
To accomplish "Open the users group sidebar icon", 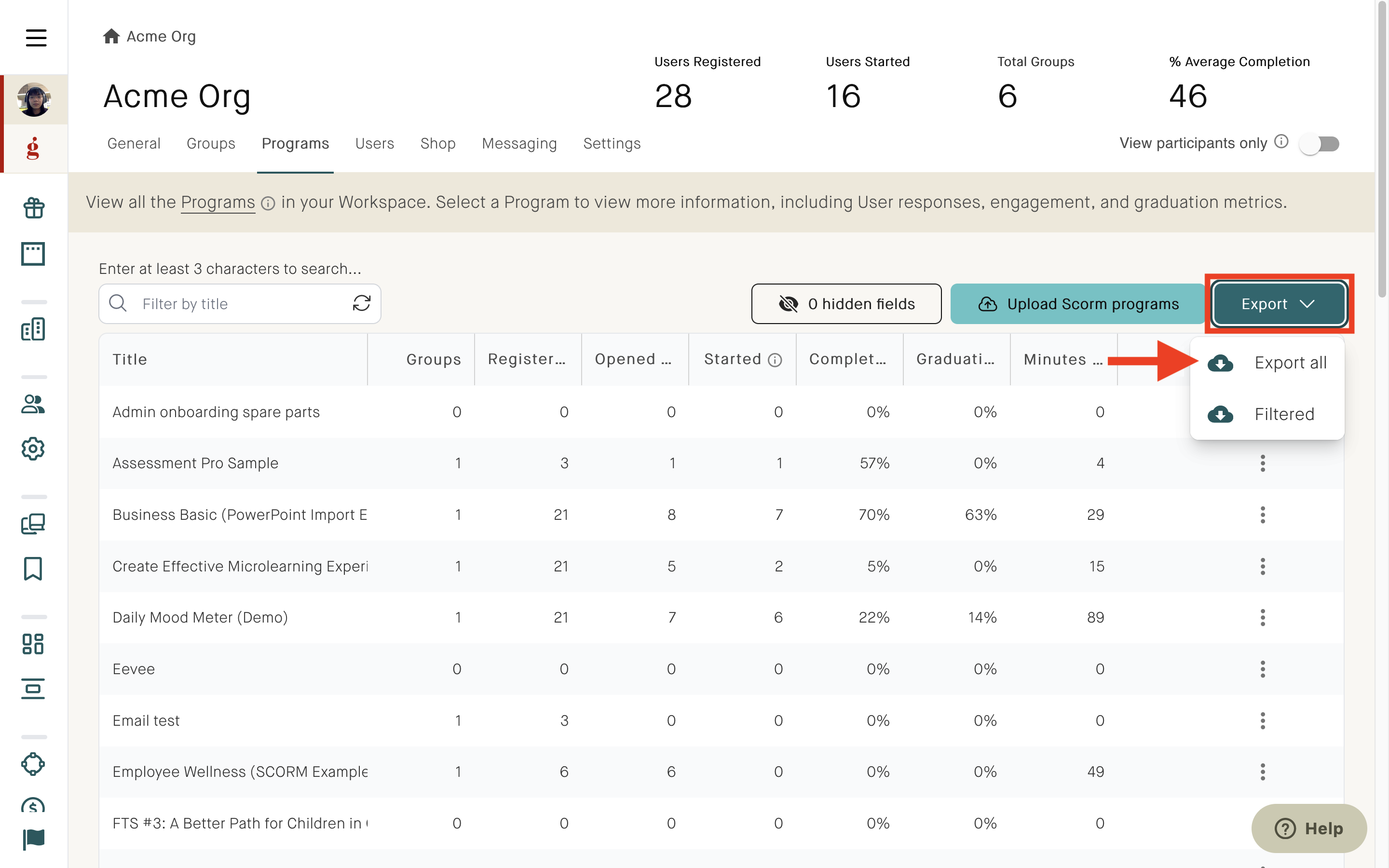I will click(33, 404).
